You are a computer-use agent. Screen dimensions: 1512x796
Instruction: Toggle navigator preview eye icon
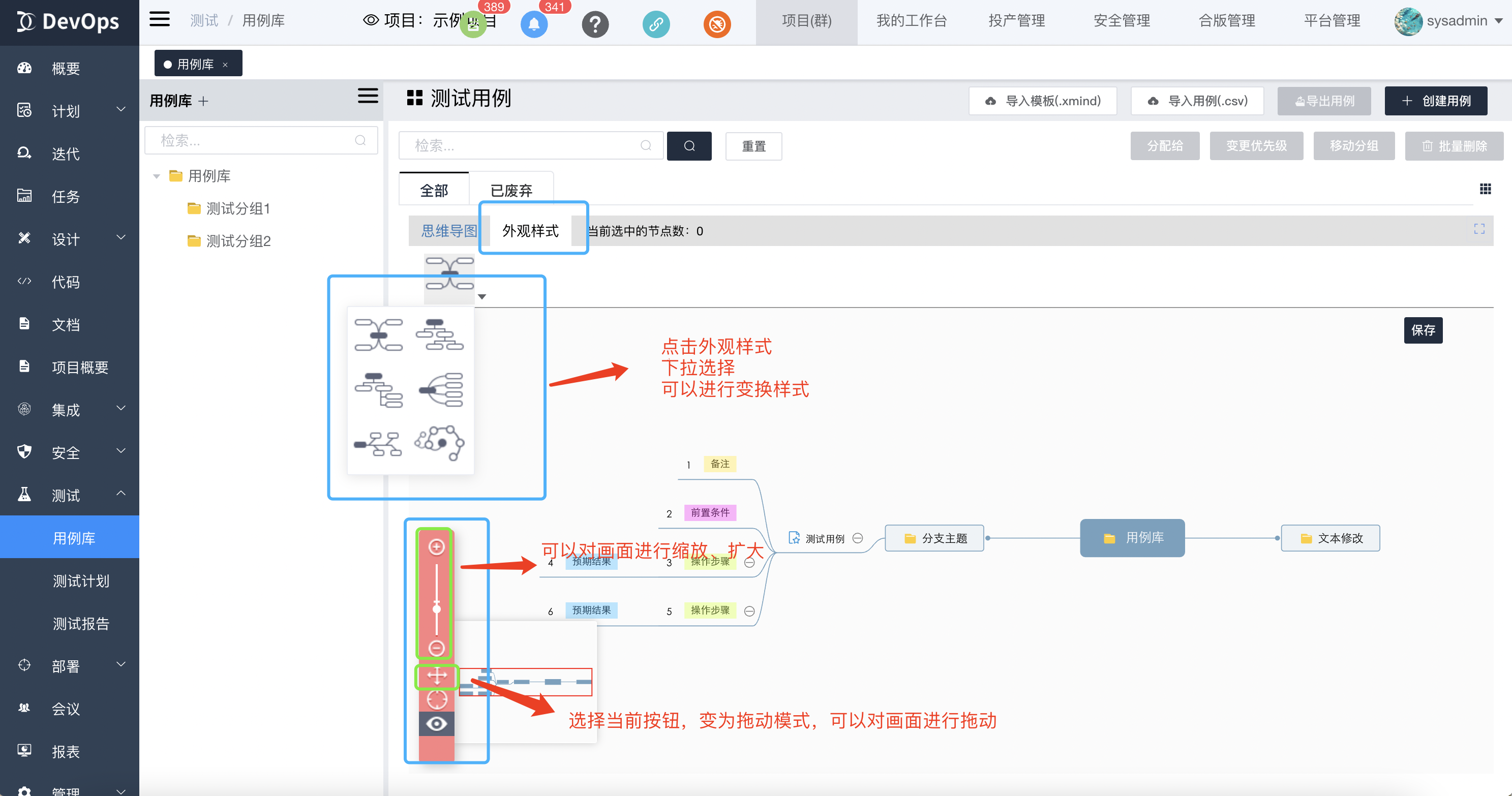pyautogui.click(x=436, y=724)
